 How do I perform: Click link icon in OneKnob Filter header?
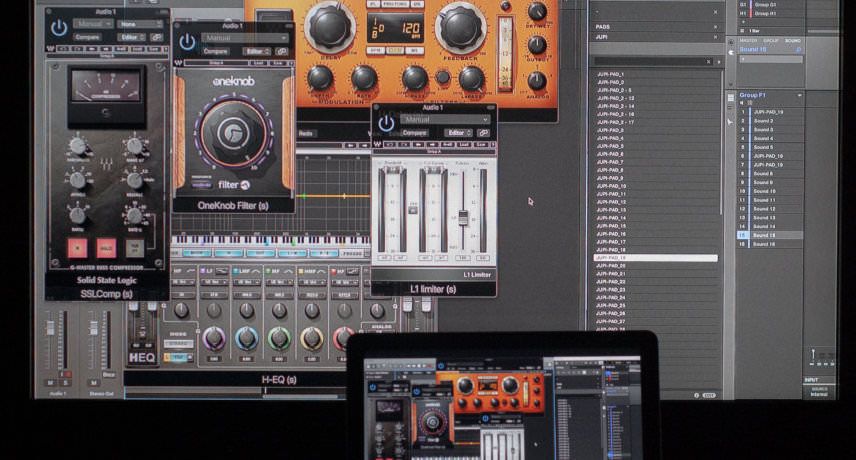click(x=282, y=51)
